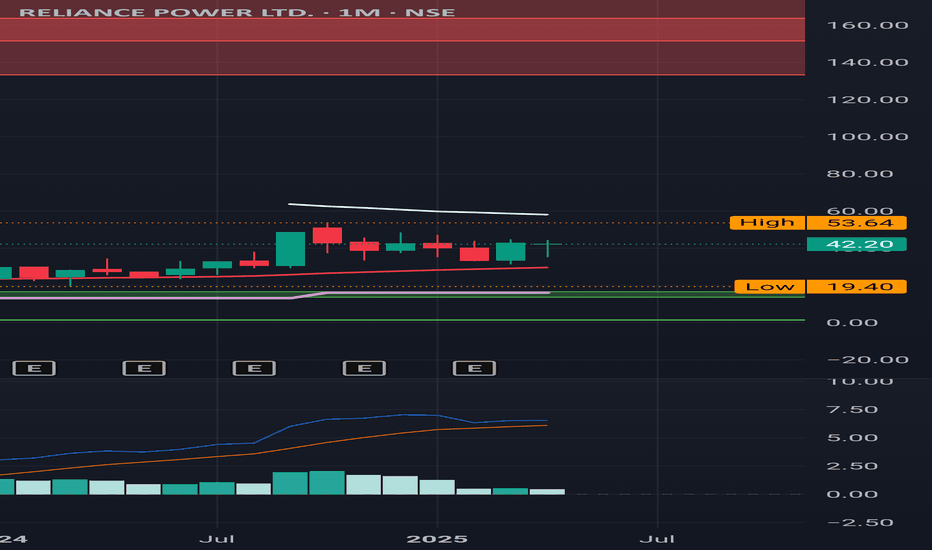The width and height of the screenshot is (932, 550).
Task: Click the 100.00 price axis value
Action: point(867,137)
